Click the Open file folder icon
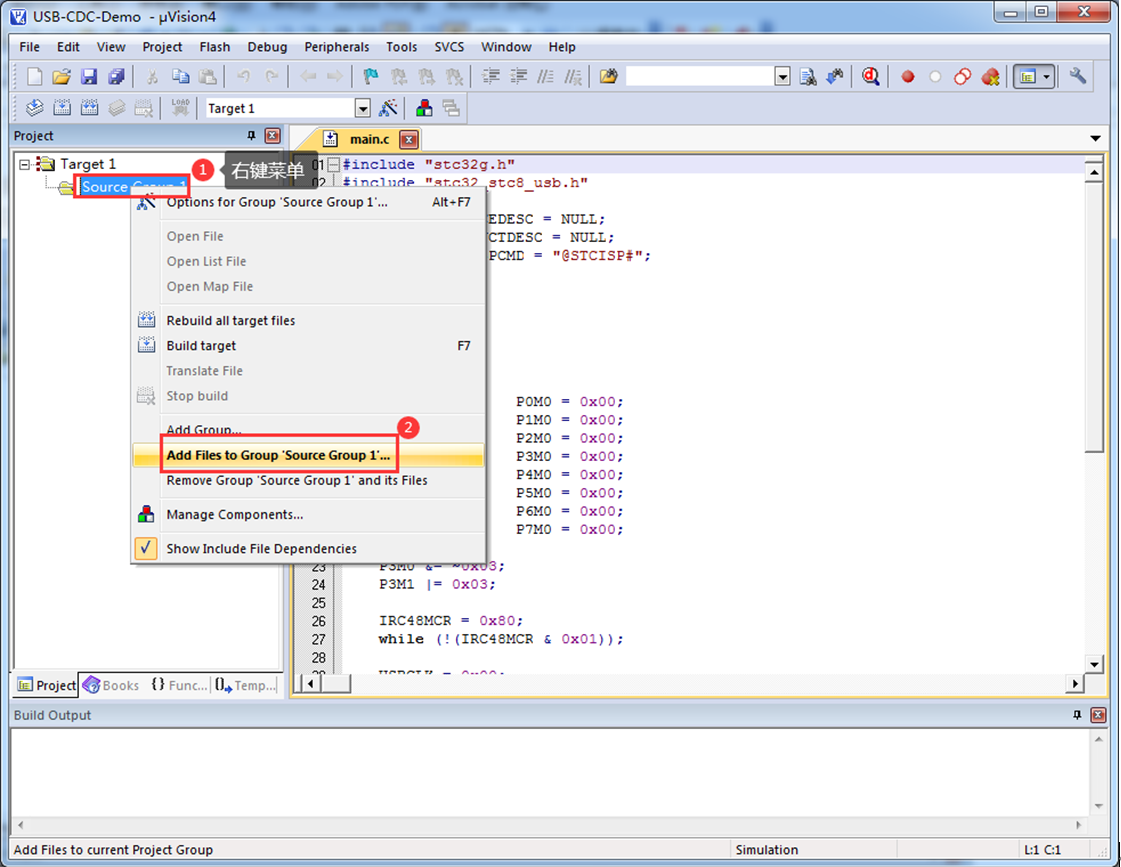The image size is (1121, 867). coord(61,76)
